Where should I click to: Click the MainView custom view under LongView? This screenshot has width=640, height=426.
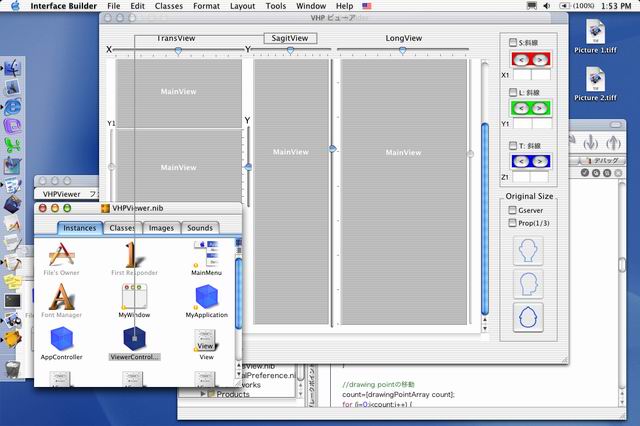pos(404,192)
